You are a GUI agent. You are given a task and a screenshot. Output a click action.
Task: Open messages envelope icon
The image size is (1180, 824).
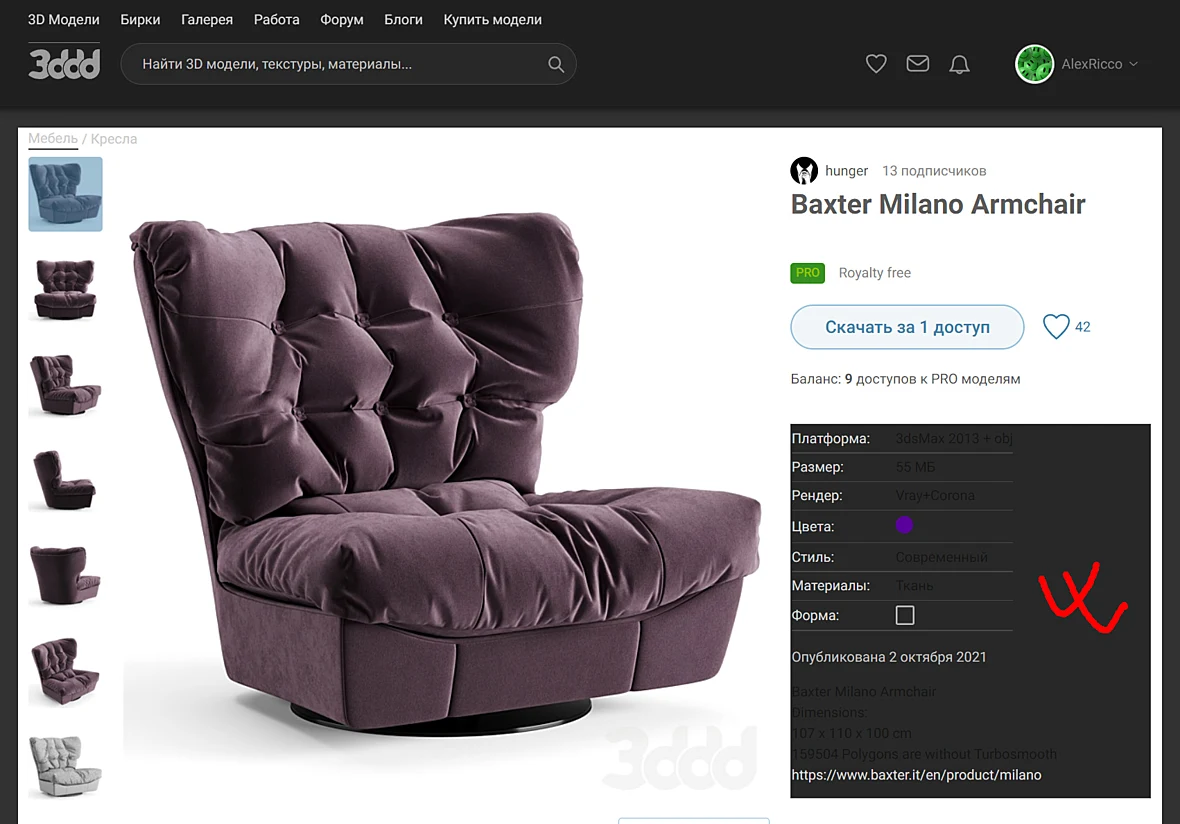917,64
